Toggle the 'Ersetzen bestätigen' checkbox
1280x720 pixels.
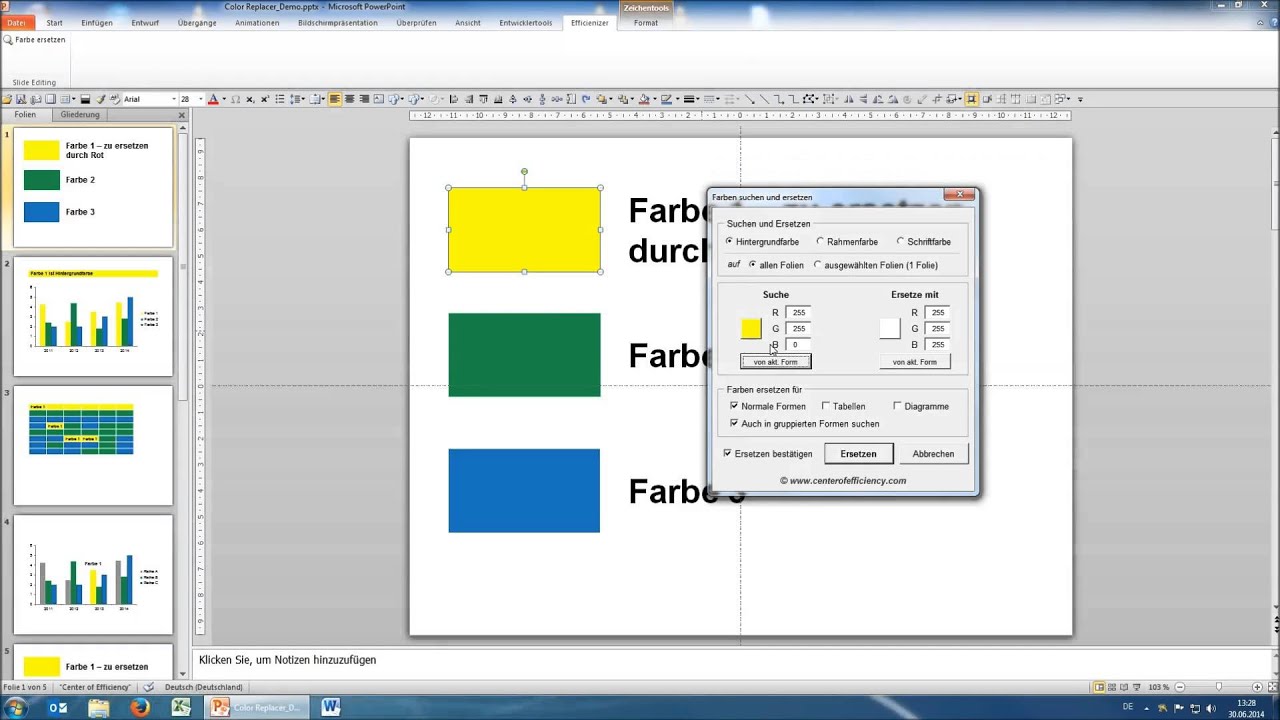click(727, 453)
